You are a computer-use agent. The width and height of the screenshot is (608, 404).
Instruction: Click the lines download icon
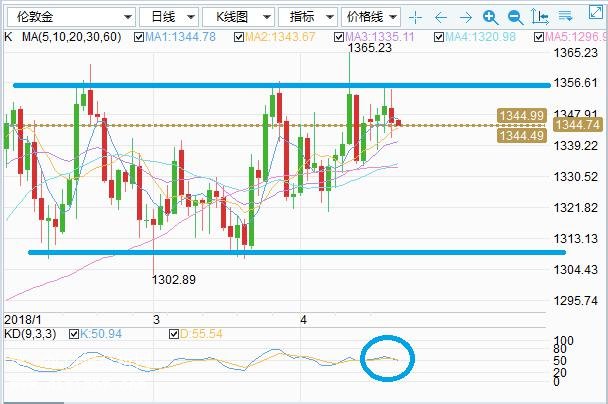[565, 16]
